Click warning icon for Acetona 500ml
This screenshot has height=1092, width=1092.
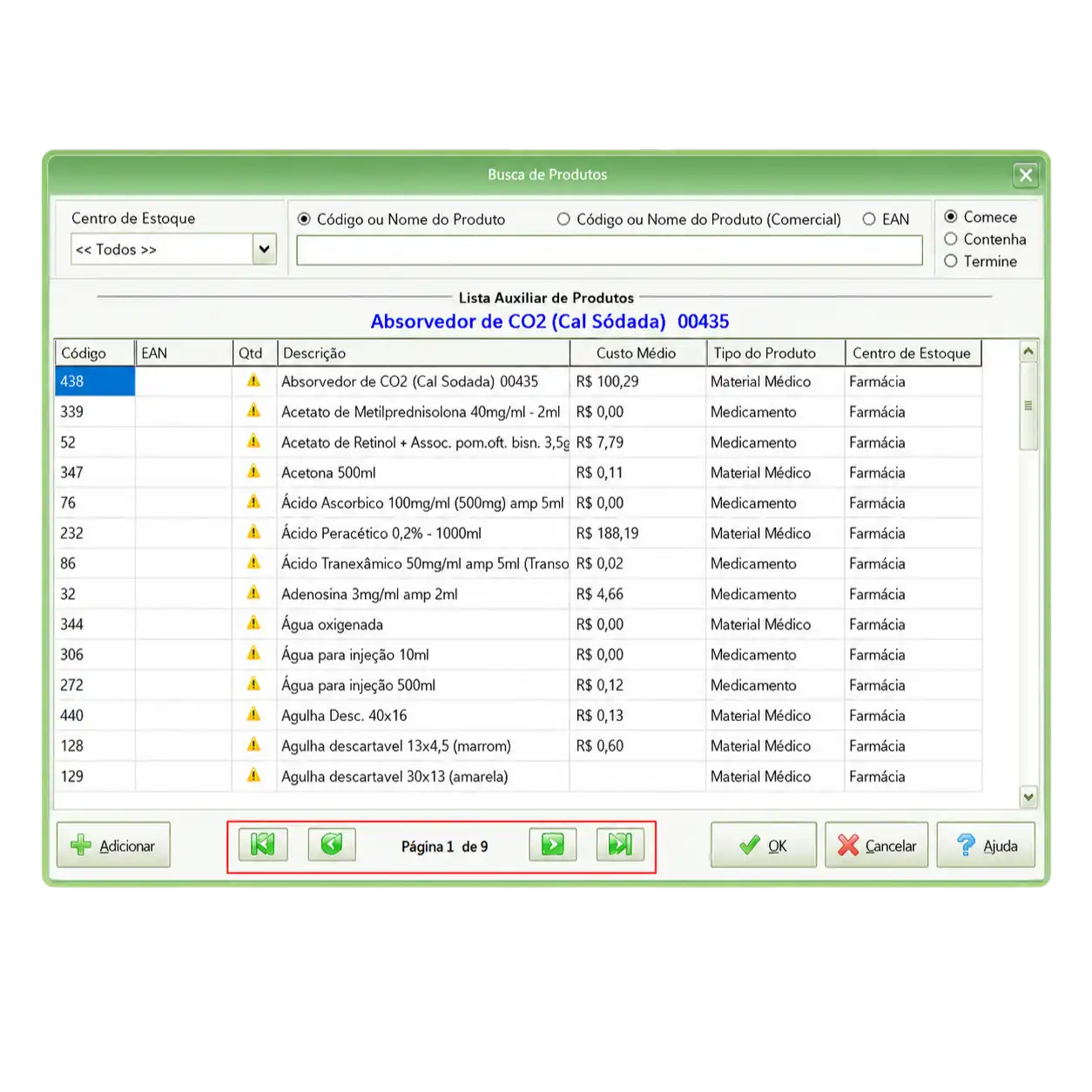tap(253, 472)
